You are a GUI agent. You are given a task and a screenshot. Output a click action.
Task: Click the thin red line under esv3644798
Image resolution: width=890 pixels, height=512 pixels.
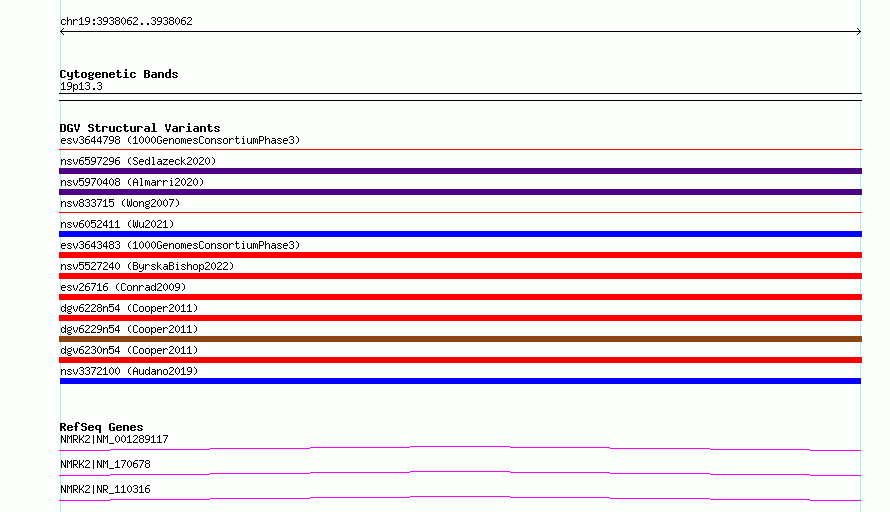(460, 149)
